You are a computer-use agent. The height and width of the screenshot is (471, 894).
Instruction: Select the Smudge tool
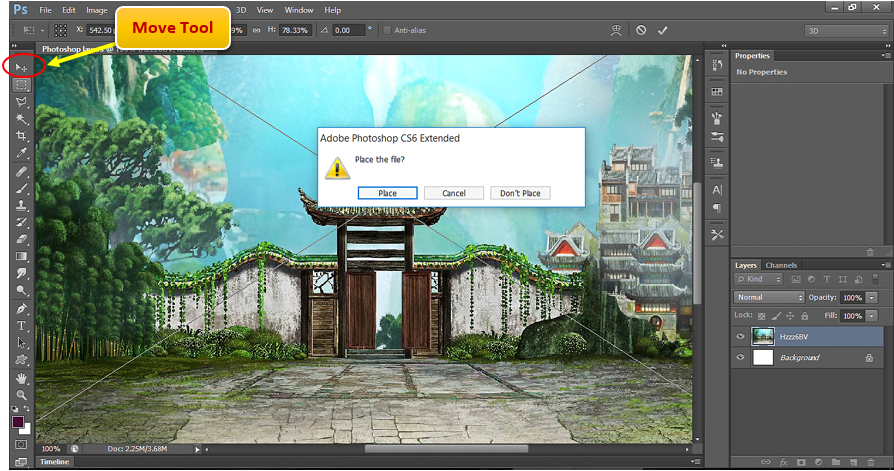(x=21, y=274)
